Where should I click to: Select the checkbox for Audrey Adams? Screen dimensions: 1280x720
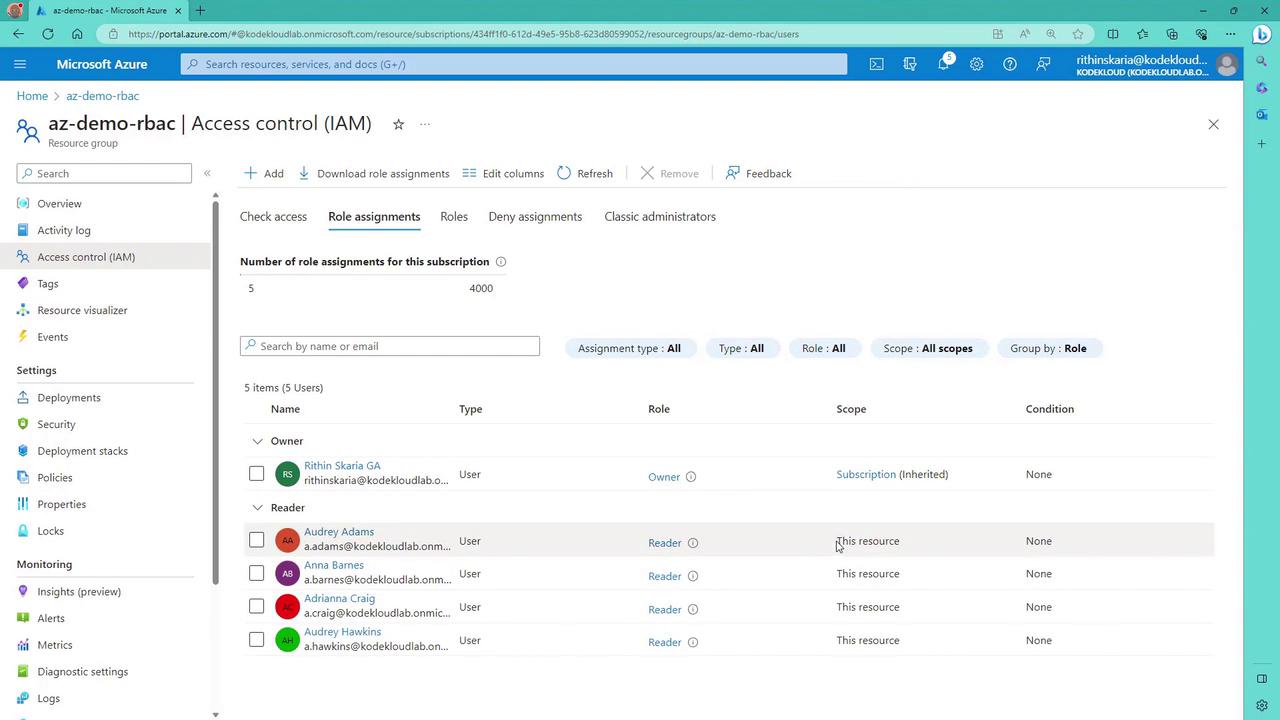(x=257, y=540)
